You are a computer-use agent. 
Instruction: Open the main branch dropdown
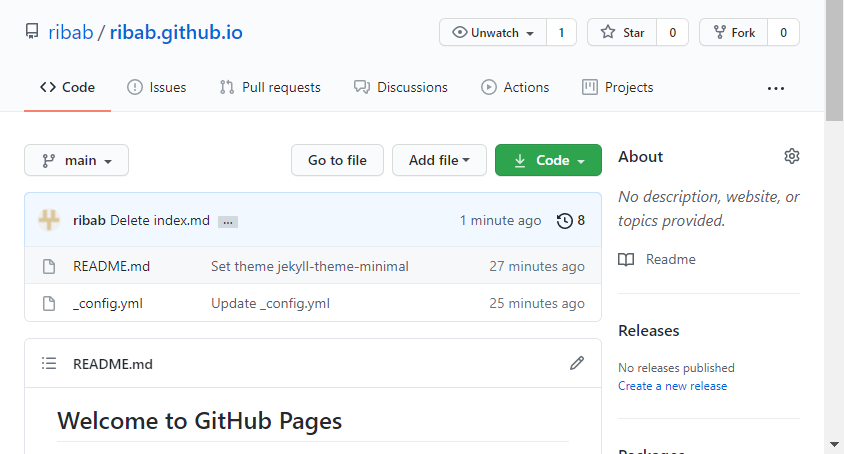pyautogui.click(x=76, y=160)
